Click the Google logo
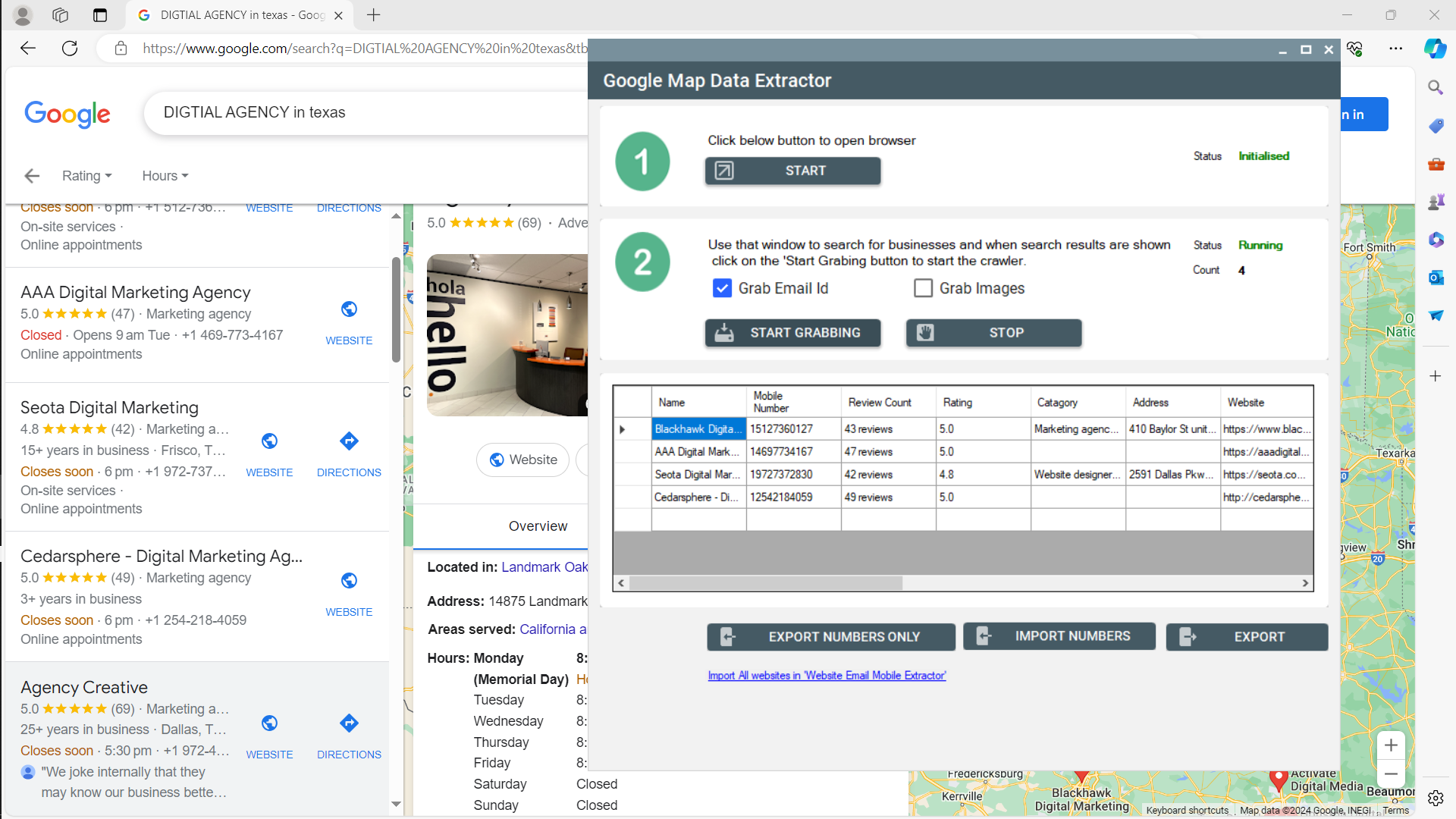 67,114
